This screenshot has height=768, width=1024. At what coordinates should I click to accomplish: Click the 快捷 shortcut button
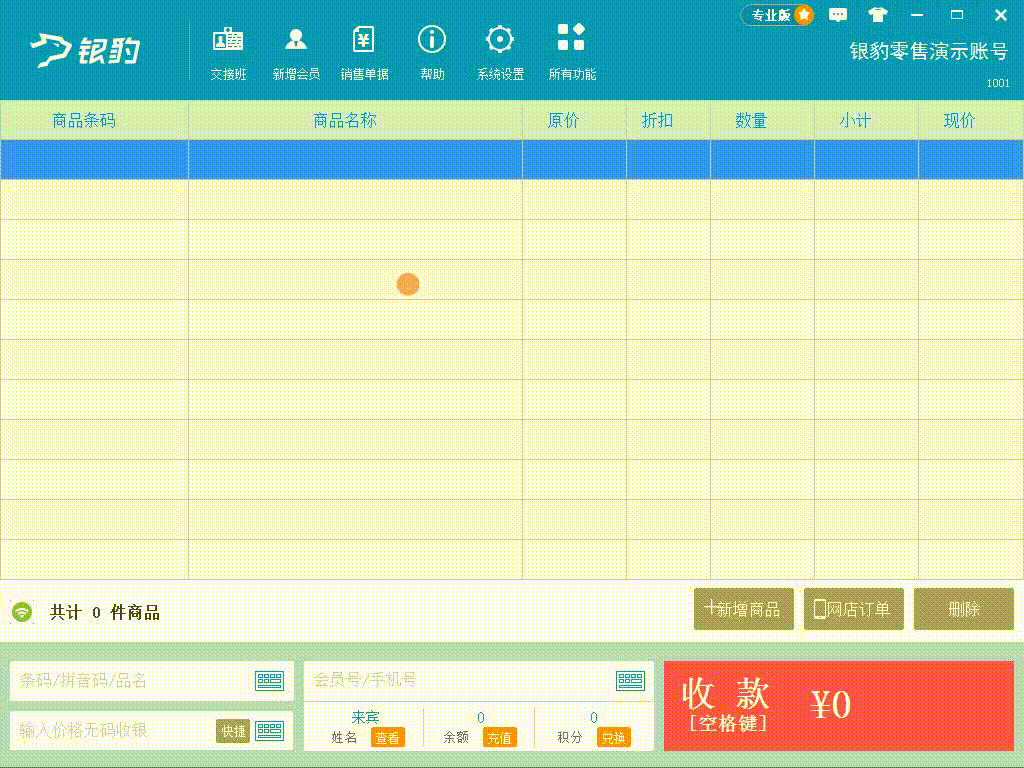click(232, 731)
